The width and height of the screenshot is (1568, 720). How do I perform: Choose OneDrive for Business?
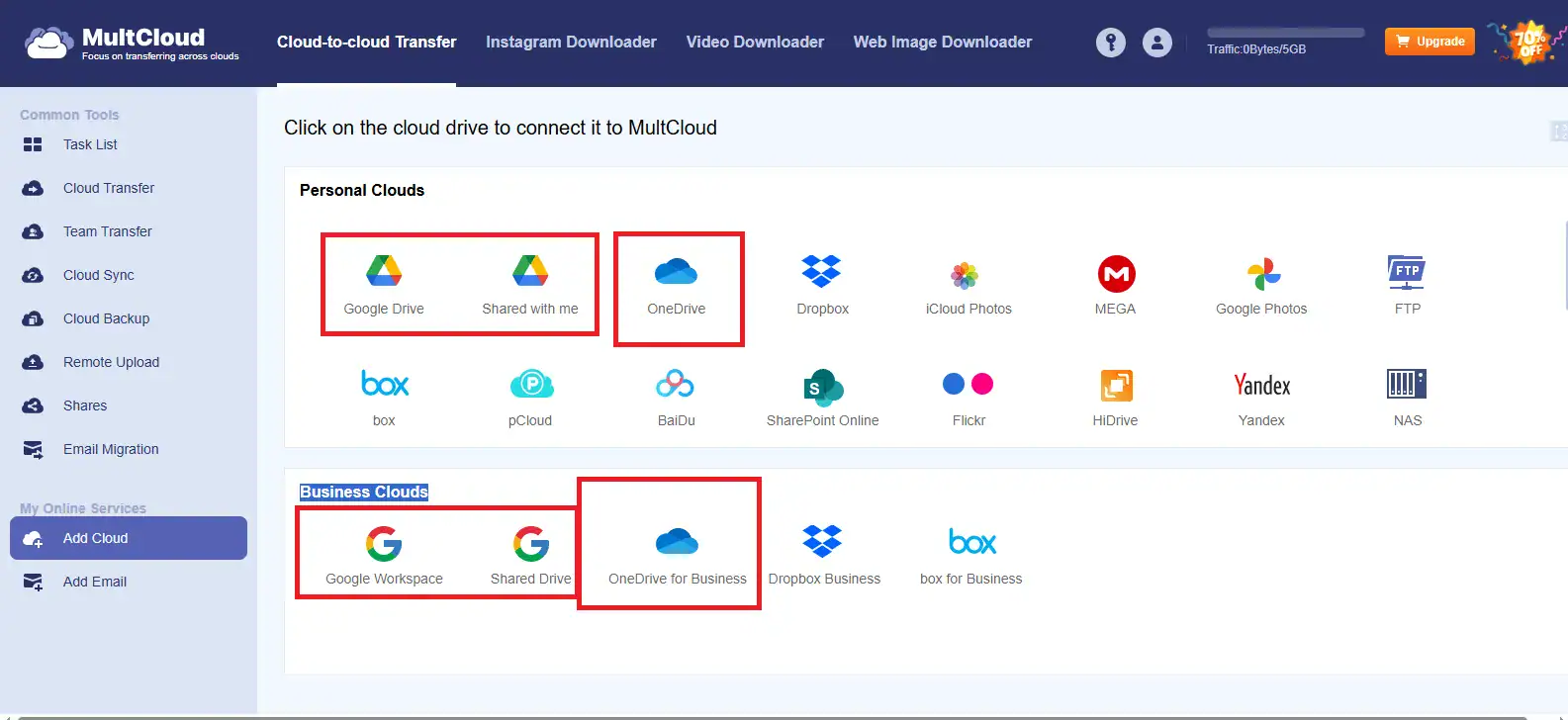(677, 543)
